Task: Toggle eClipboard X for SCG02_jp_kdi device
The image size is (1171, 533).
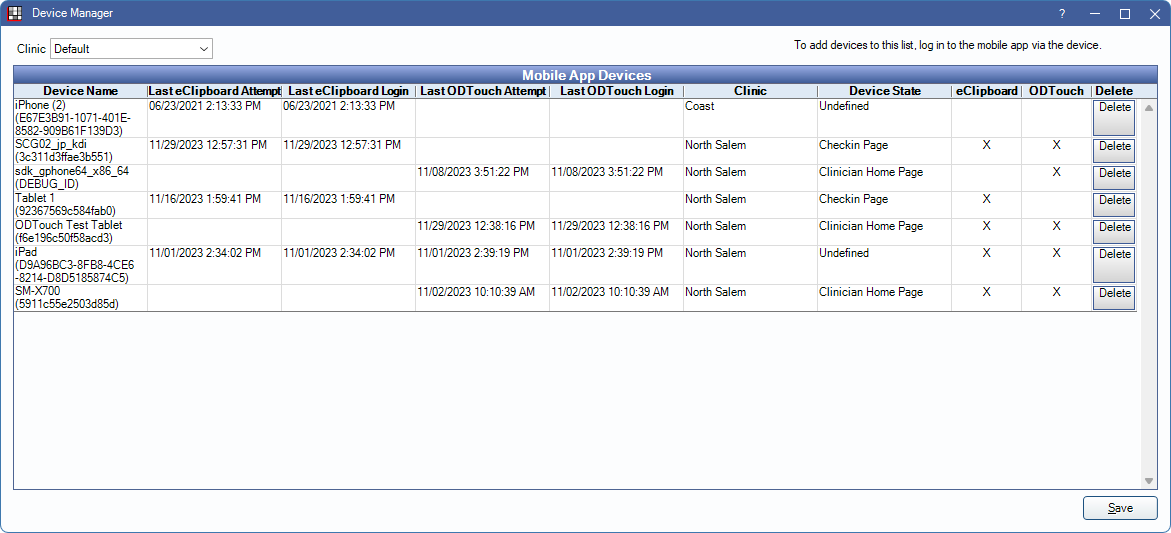Action: tap(986, 145)
